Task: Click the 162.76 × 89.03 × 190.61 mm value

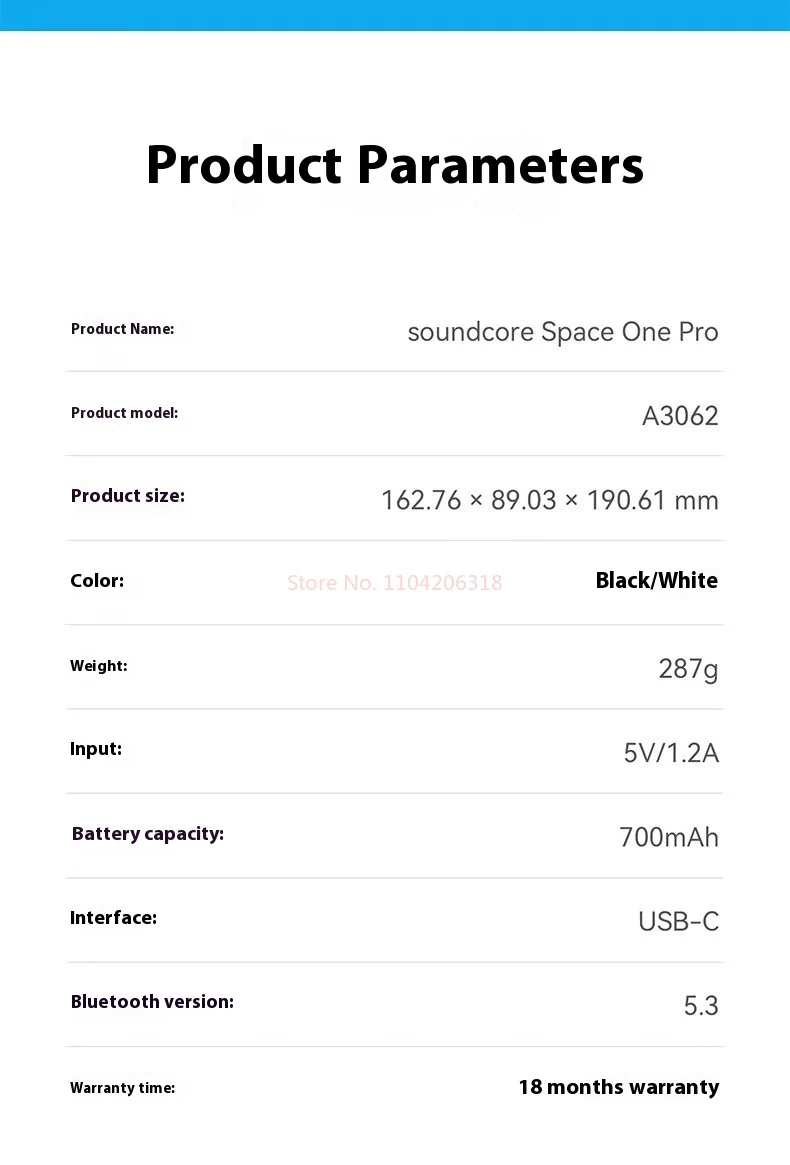Action: 549,500
